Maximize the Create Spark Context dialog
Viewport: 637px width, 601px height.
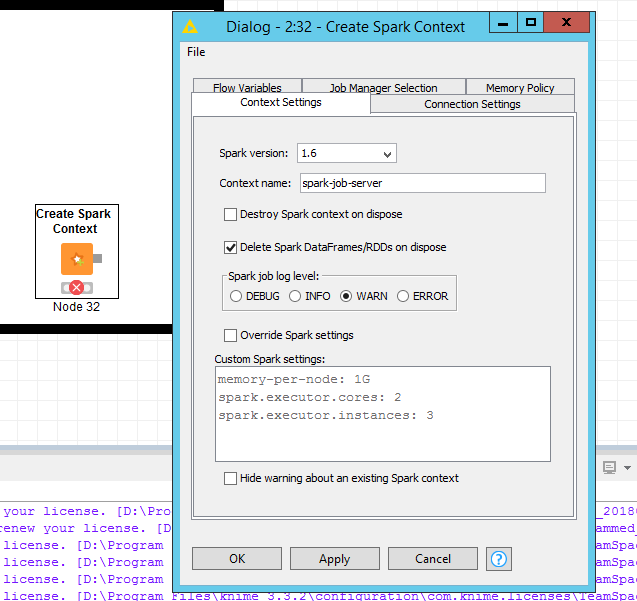click(531, 22)
